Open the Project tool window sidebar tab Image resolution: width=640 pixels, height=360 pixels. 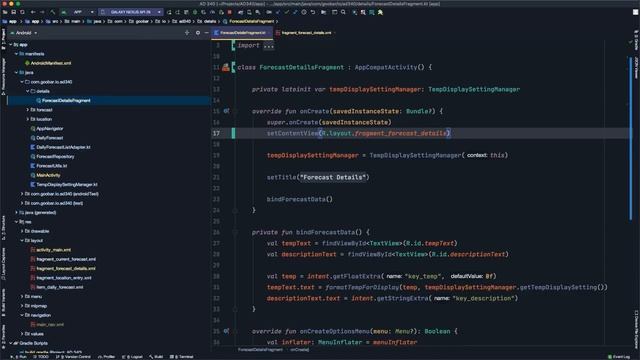pyautogui.click(x=3, y=39)
